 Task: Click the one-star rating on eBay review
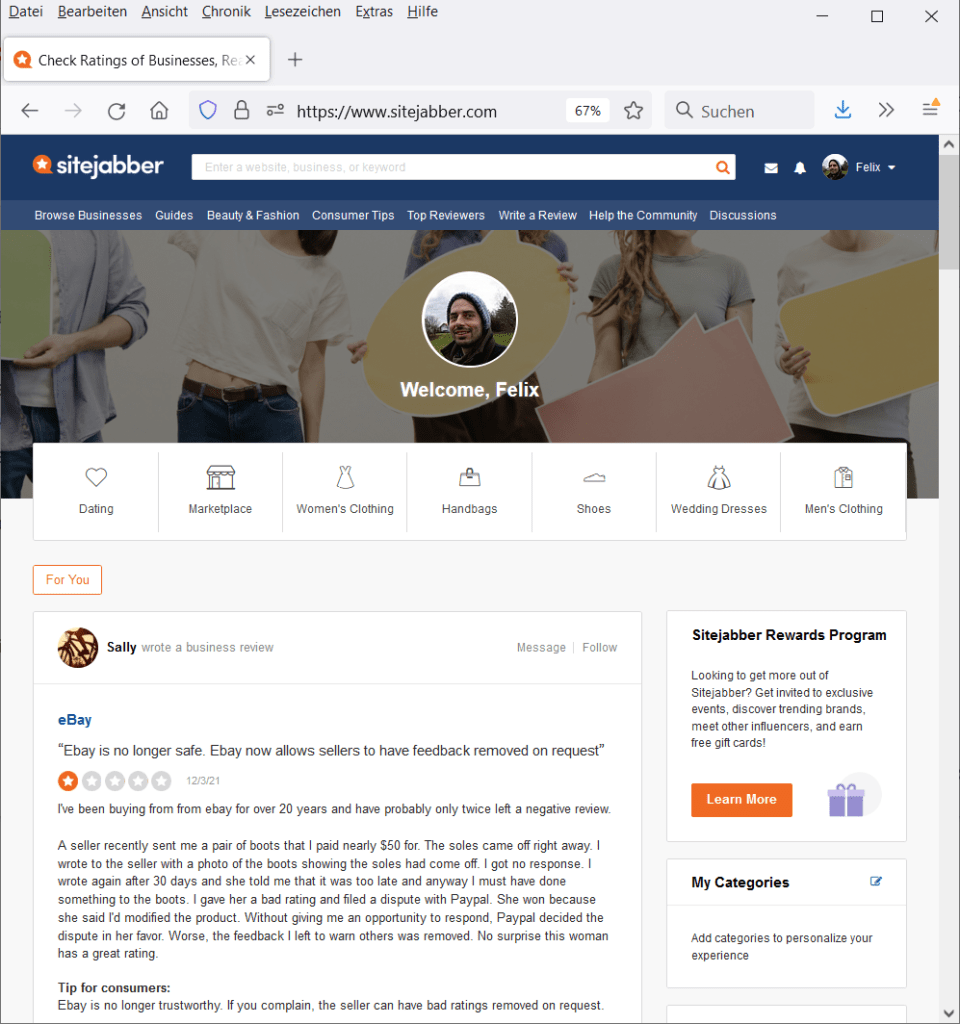[68, 781]
